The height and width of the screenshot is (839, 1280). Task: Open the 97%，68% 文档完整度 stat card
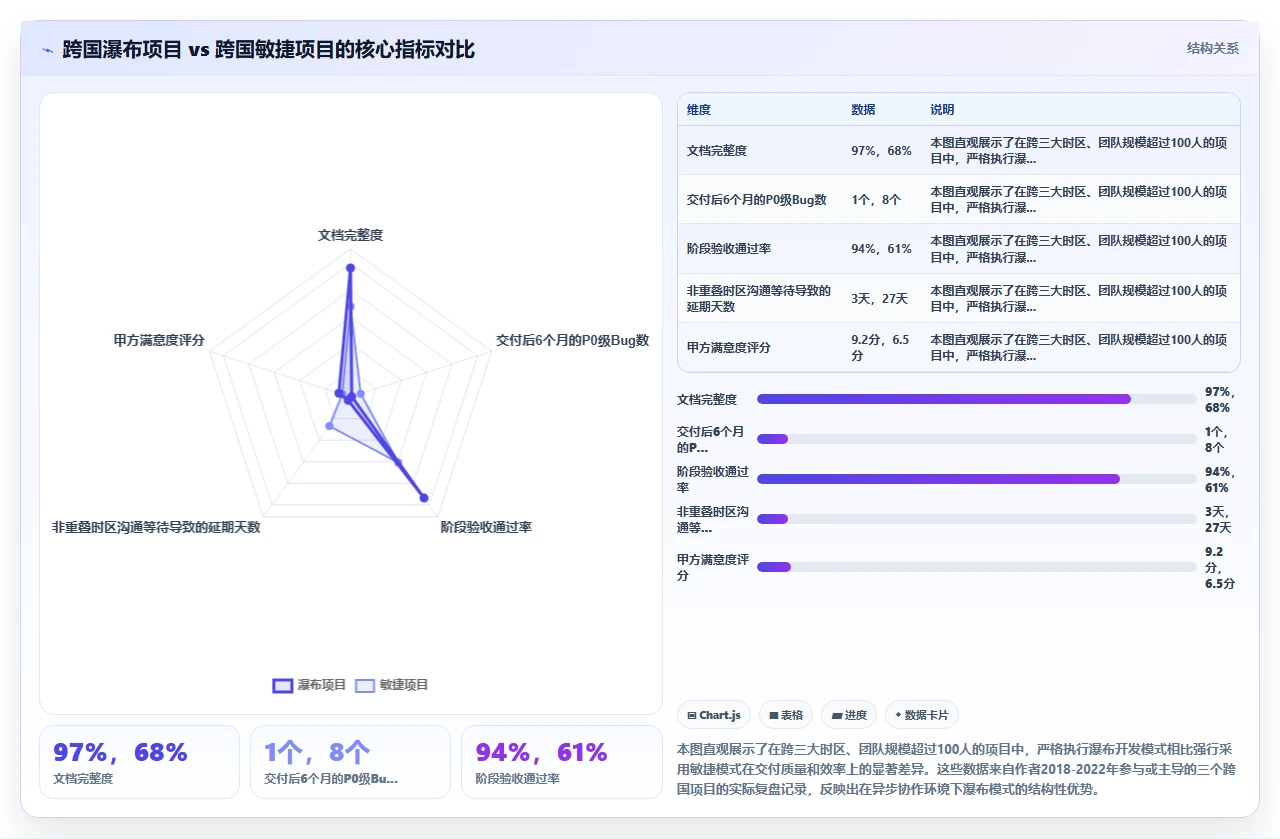139,762
